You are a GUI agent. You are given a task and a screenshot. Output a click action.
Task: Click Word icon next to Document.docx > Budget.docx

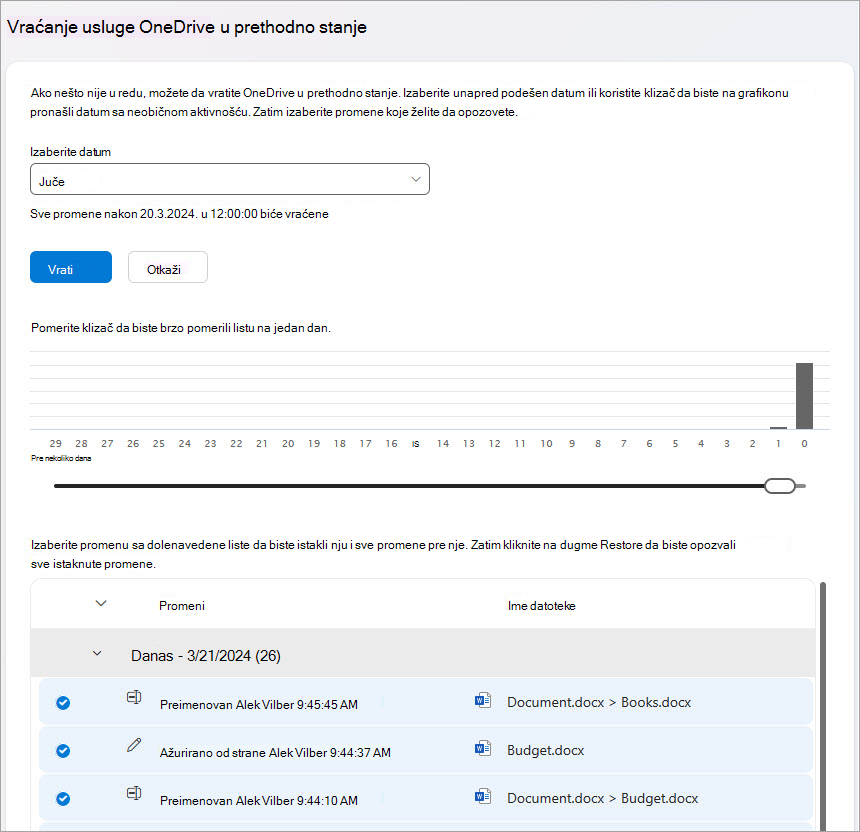click(x=483, y=796)
